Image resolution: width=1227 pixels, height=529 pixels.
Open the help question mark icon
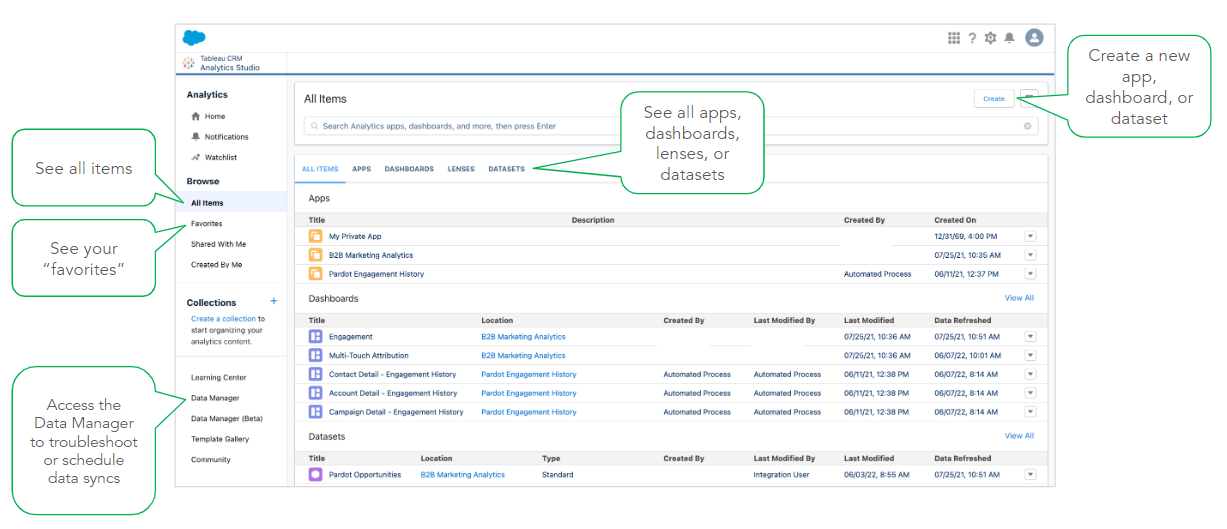point(972,38)
